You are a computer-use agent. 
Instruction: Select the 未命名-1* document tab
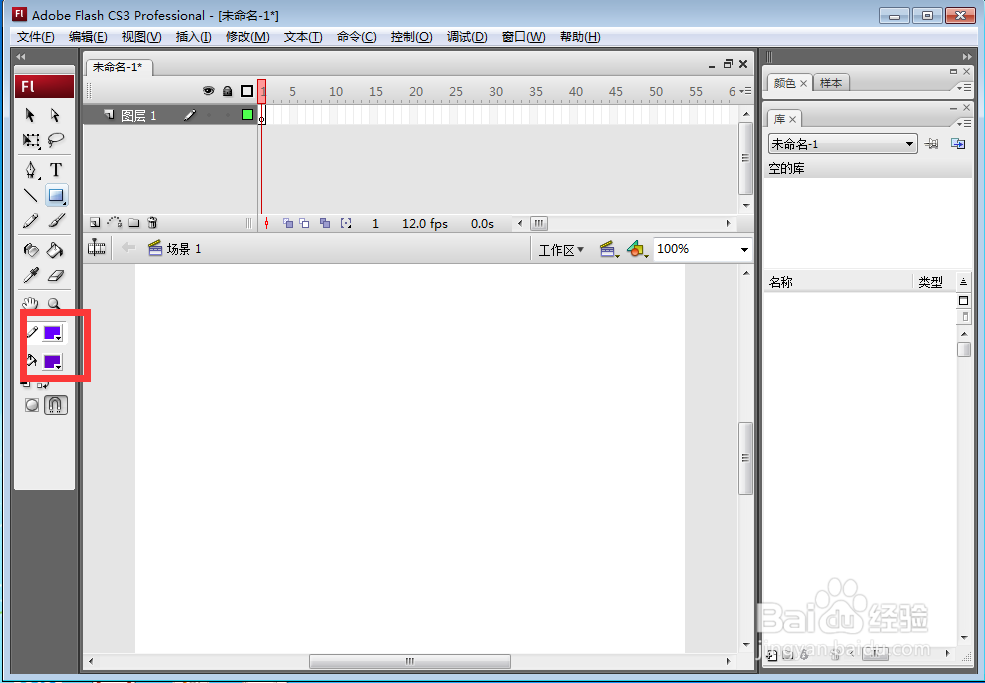[118, 67]
